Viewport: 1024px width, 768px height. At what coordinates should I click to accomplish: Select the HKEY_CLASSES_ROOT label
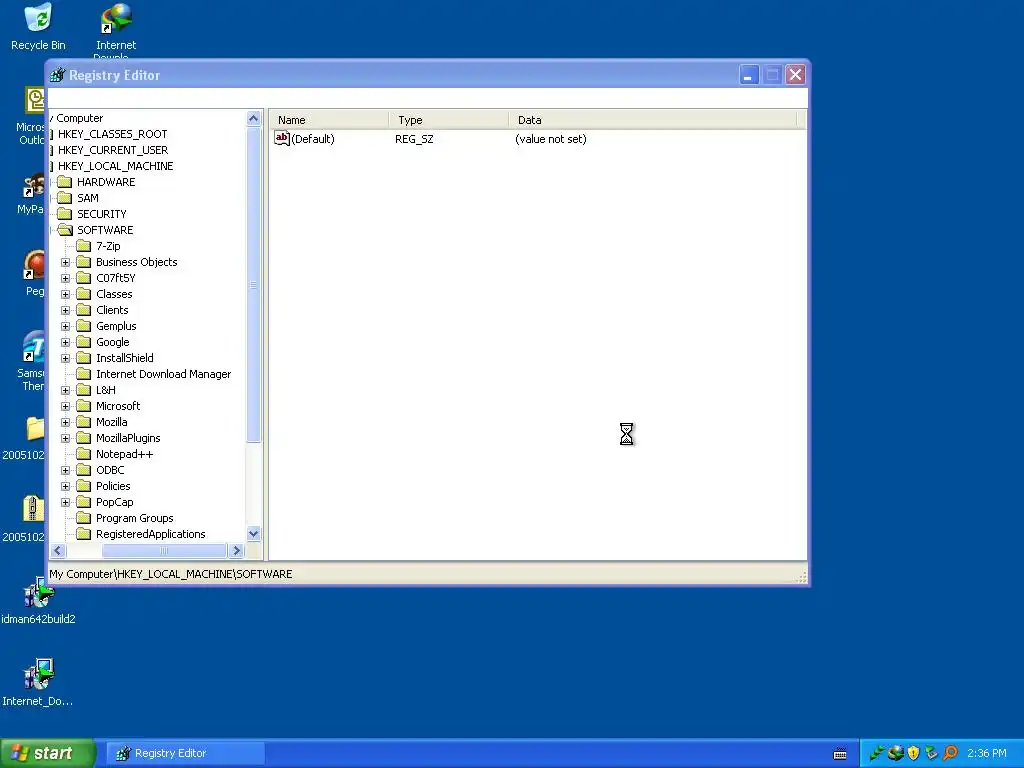coord(112,134)
